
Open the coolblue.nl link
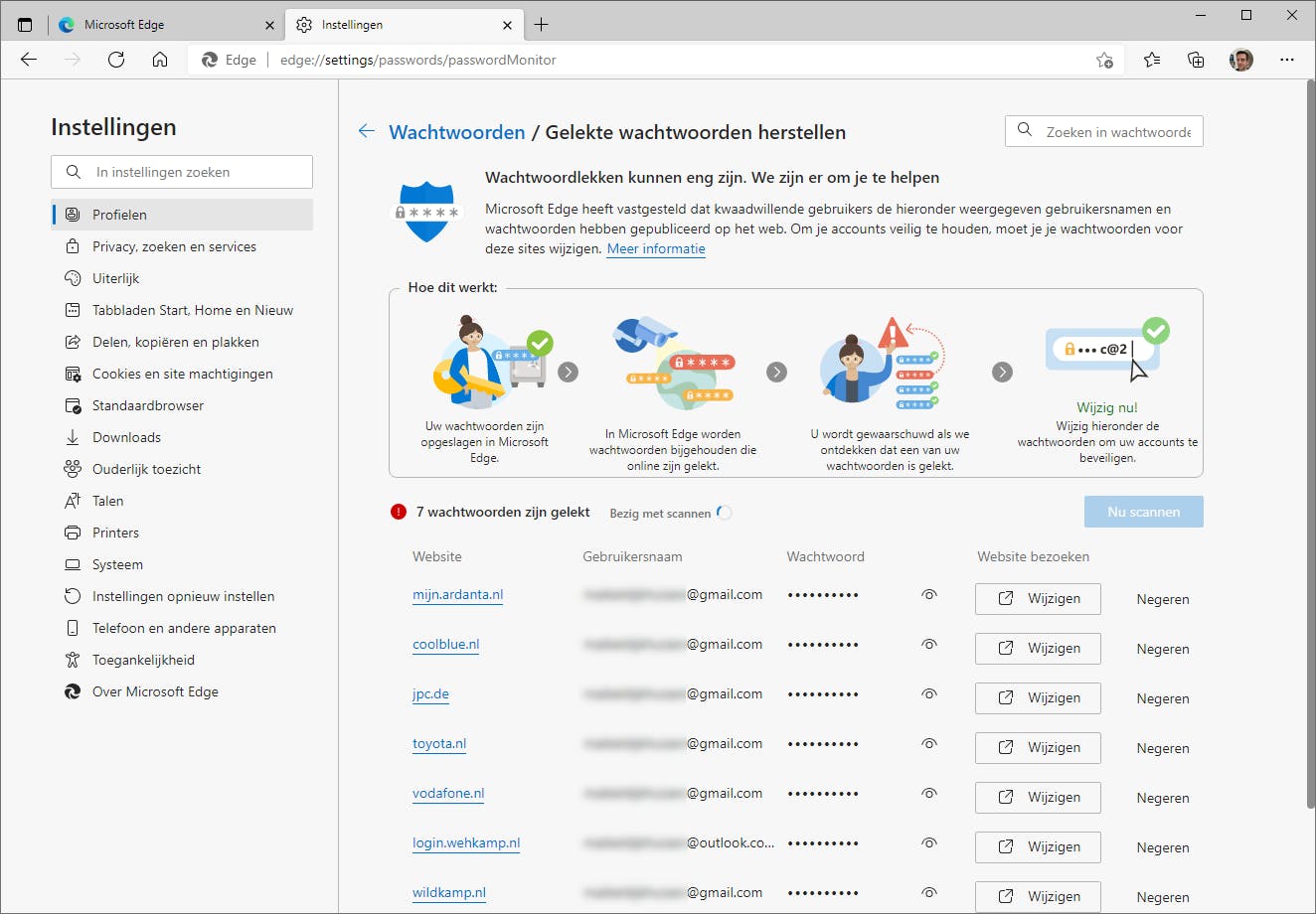pyautogui.click(x=446, y=645)
